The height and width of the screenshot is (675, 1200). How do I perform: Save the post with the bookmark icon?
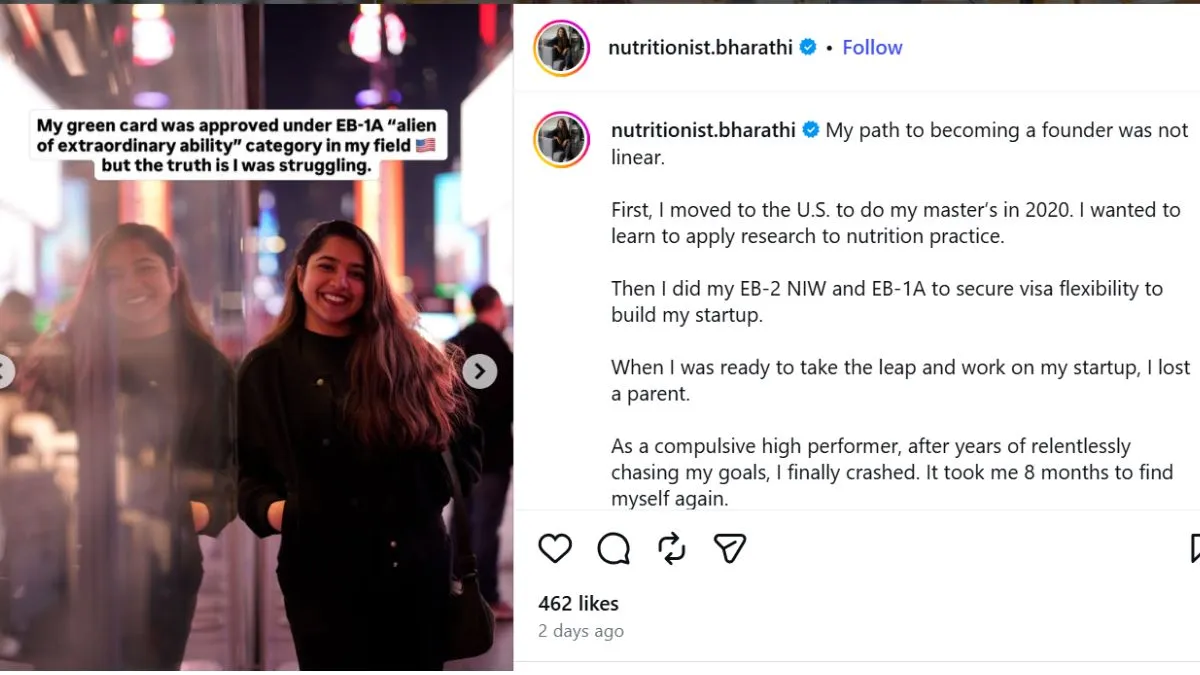point(1194,548)
